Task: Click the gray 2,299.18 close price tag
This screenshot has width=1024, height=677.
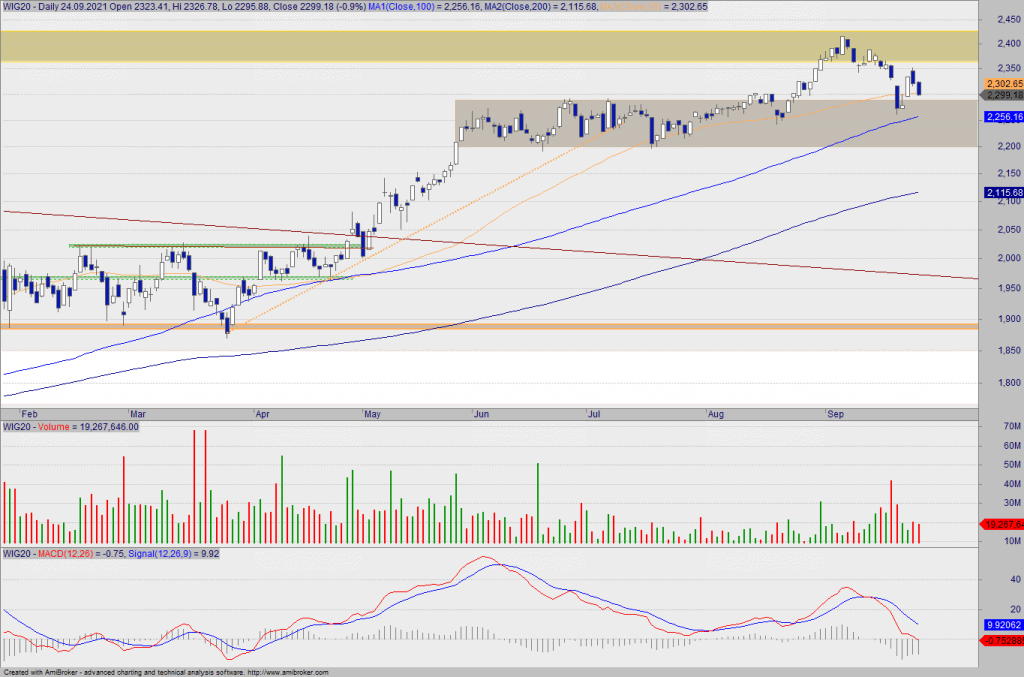Action: coord(1003,96)
